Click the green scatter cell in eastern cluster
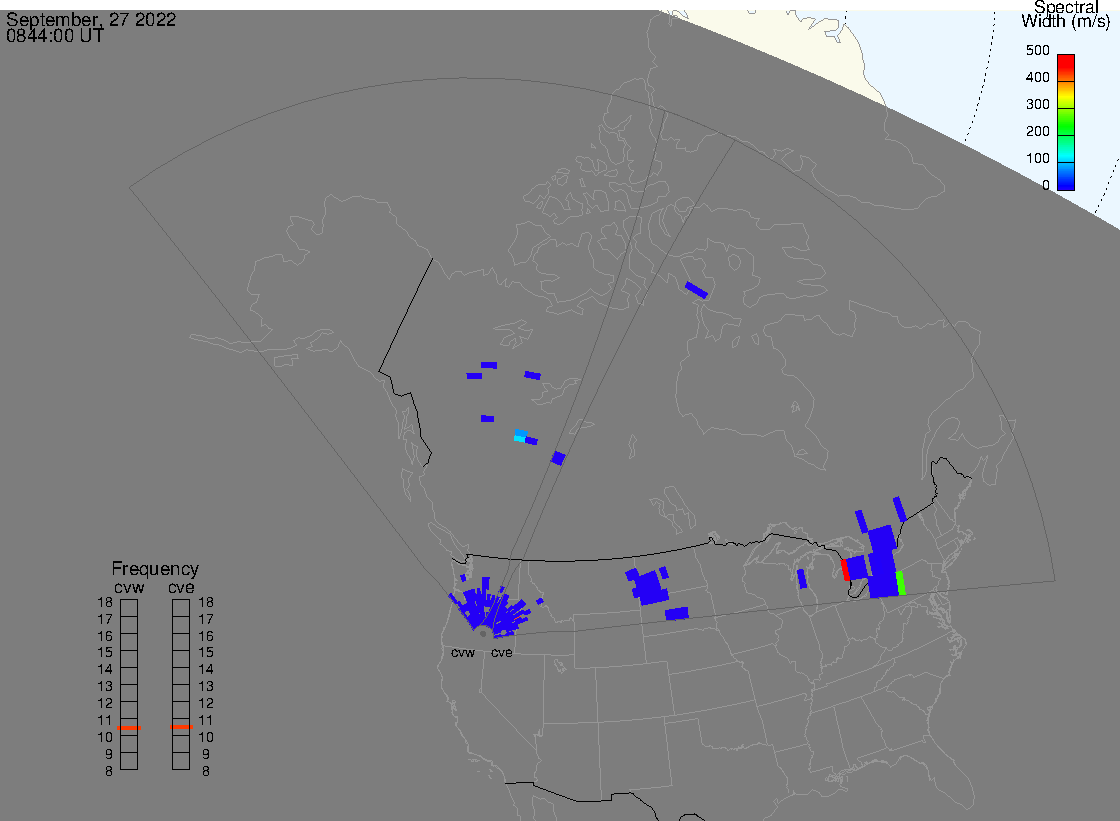Image resolution: width=1120 pixels, height=821 pixels. (901, 582)
